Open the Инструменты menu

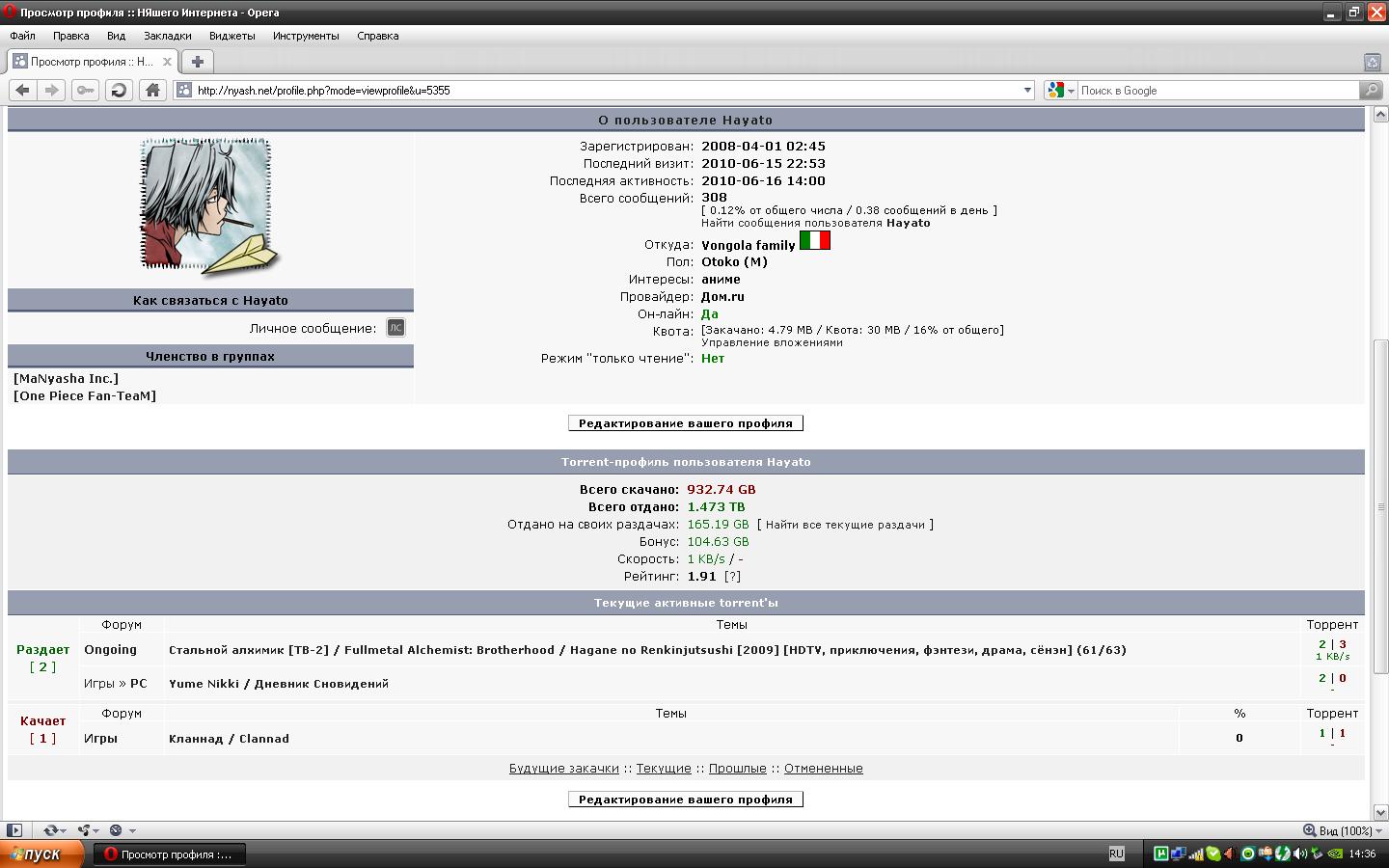(x=306, y=36)
